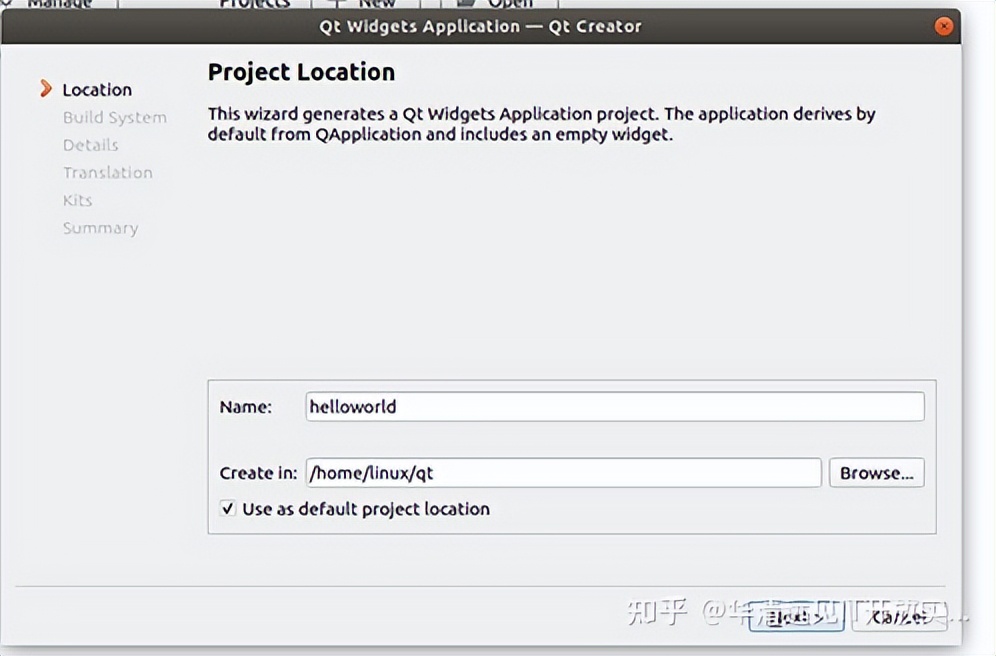Viewport: 996px width, 656px height.
Task: Select the Kits wizard step
Action: point(77,200)
